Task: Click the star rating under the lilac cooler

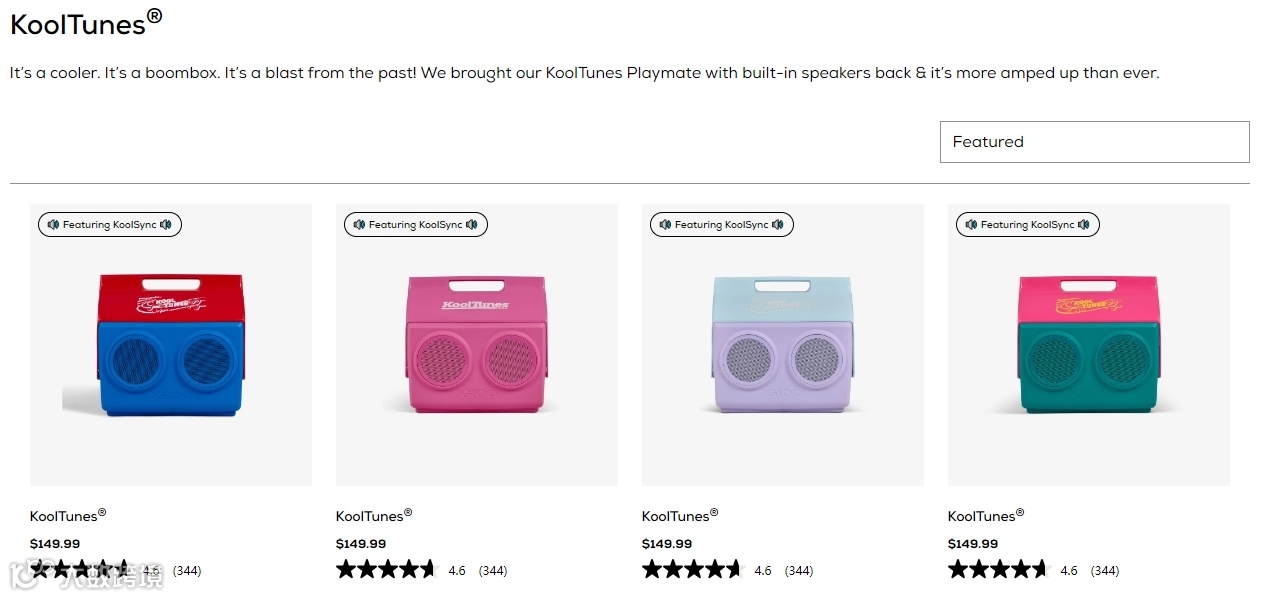Action: [x=692, y=570]
